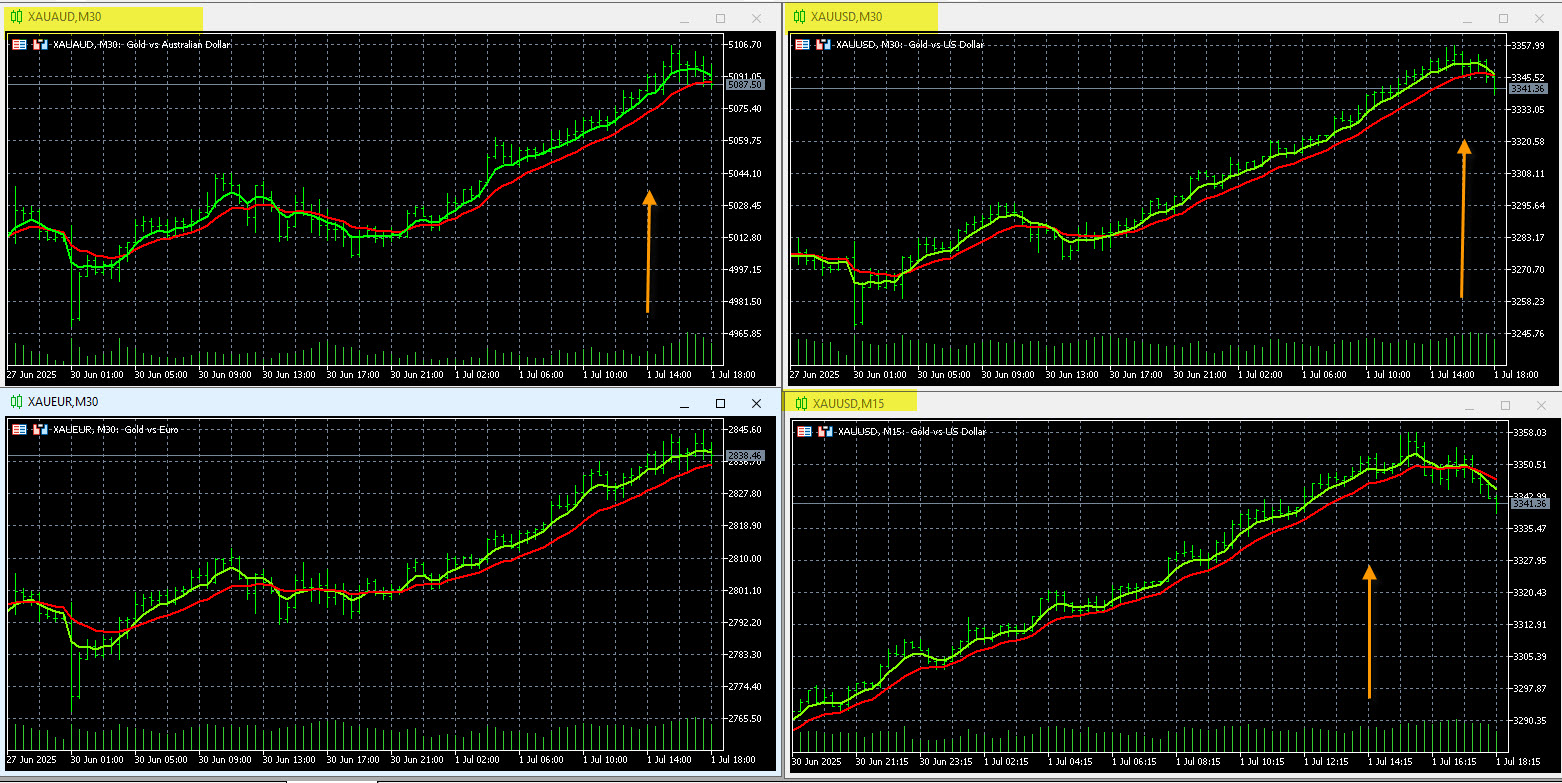1562x783 pixels.
Task: Toggle one-click trading panel on XAUEUR chart
Action: (x=19, y=430)
